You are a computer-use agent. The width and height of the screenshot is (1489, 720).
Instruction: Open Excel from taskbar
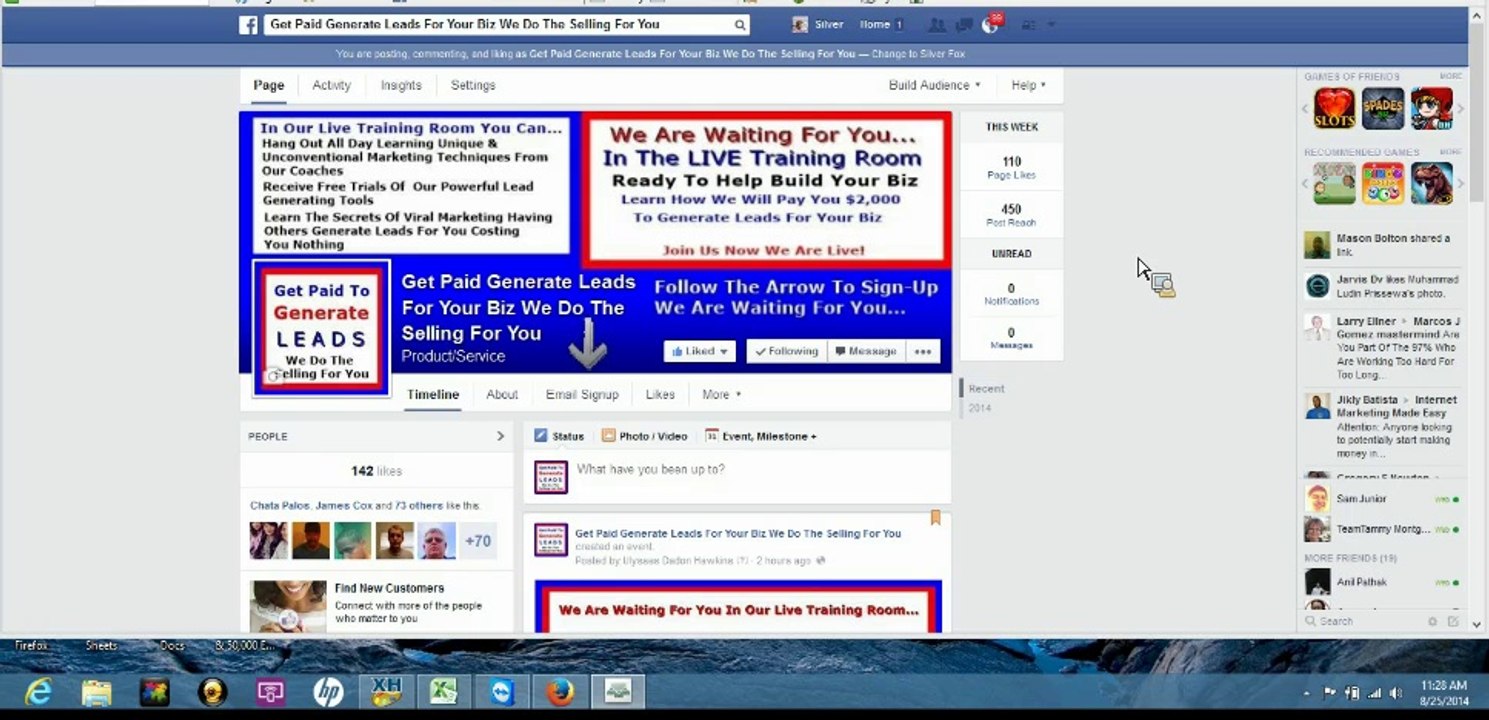point(444,691)
